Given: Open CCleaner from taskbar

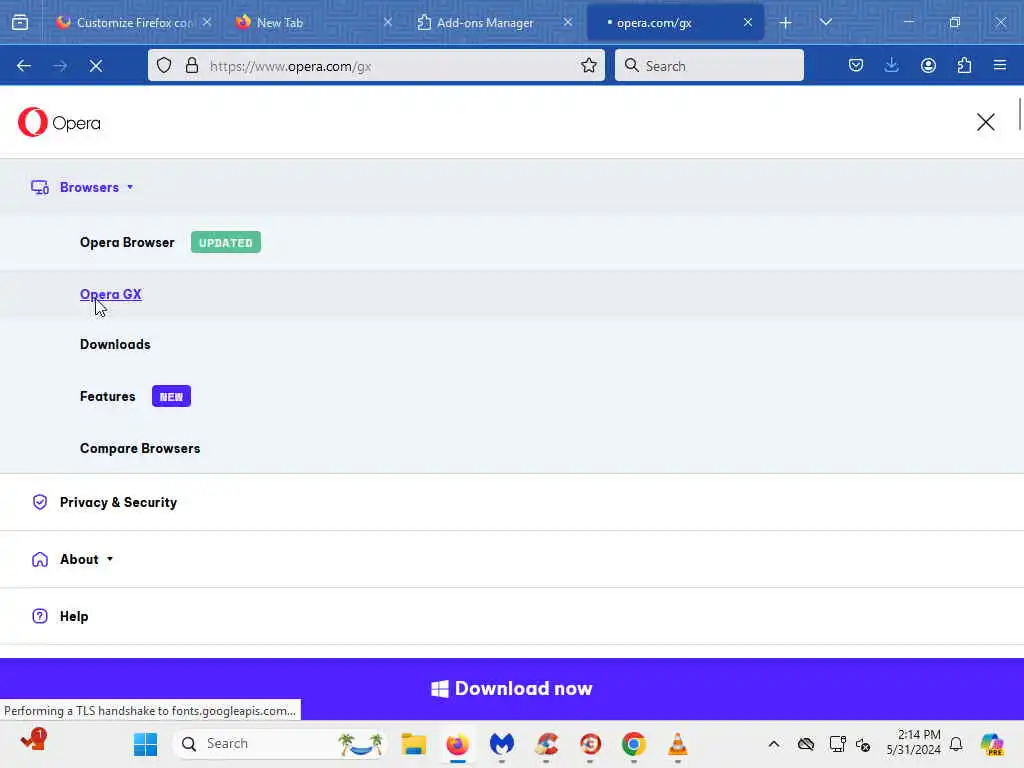Looking at the screenshot, I should (x=546, y=744).
